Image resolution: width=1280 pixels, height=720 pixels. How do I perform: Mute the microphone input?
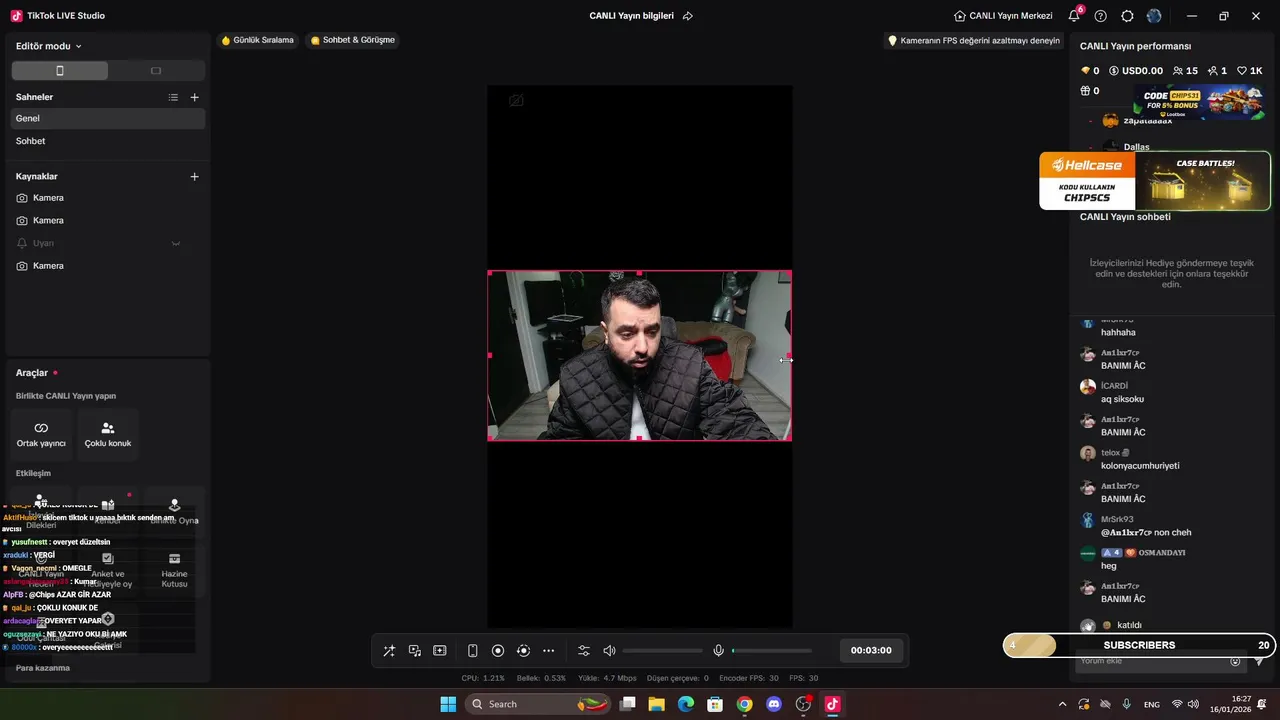718,651
